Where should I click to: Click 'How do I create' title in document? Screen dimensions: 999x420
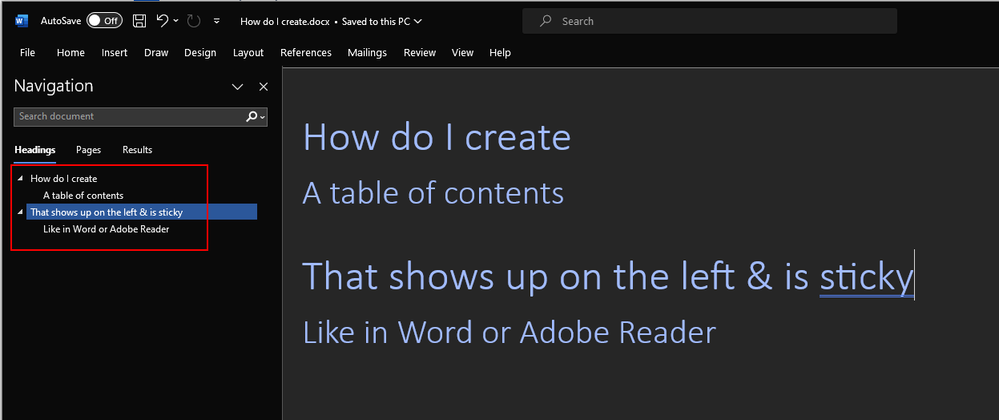tap(436, 137)
